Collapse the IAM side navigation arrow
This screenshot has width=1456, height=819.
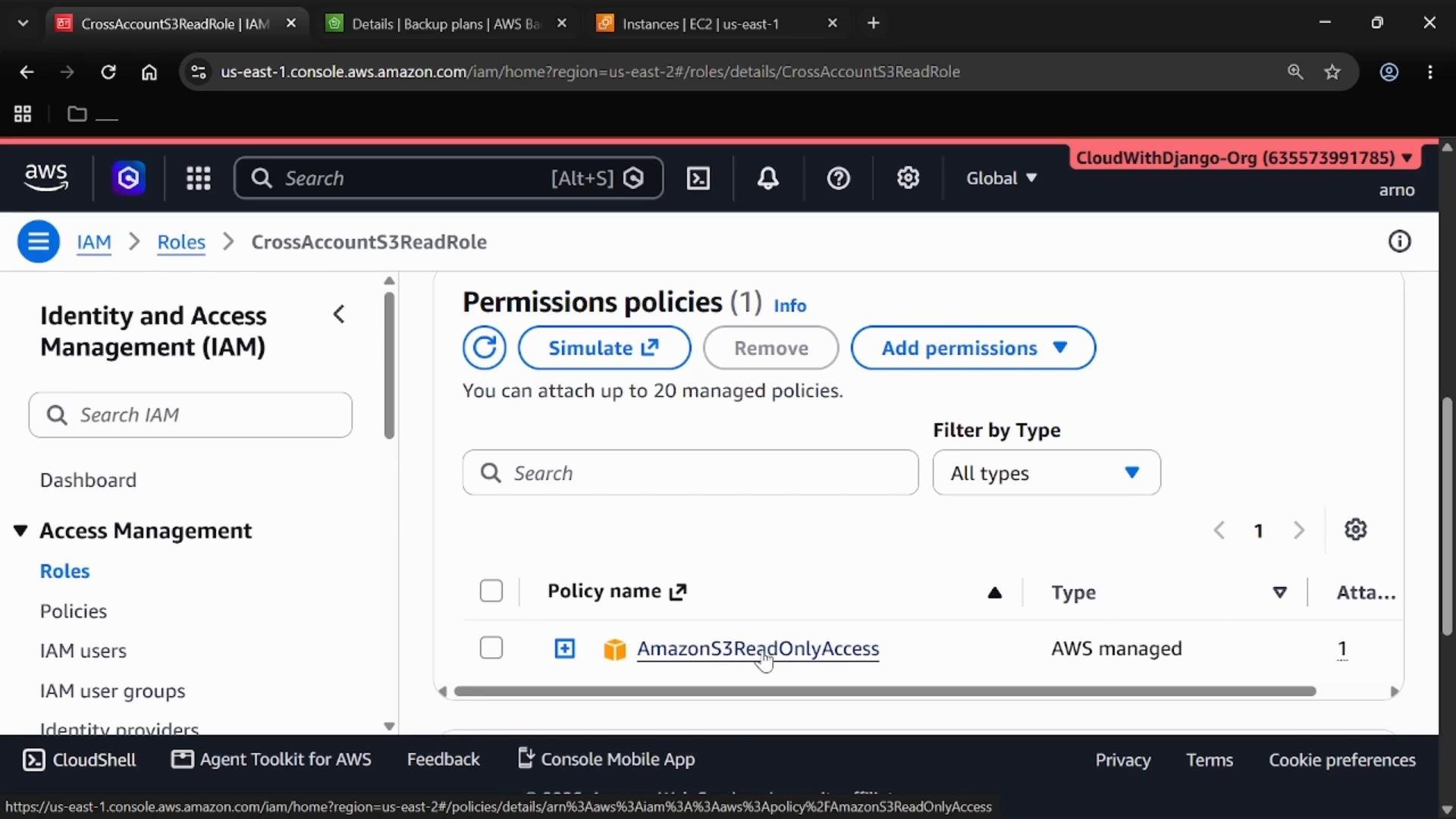pyautogui.click(x=339, y=315)
